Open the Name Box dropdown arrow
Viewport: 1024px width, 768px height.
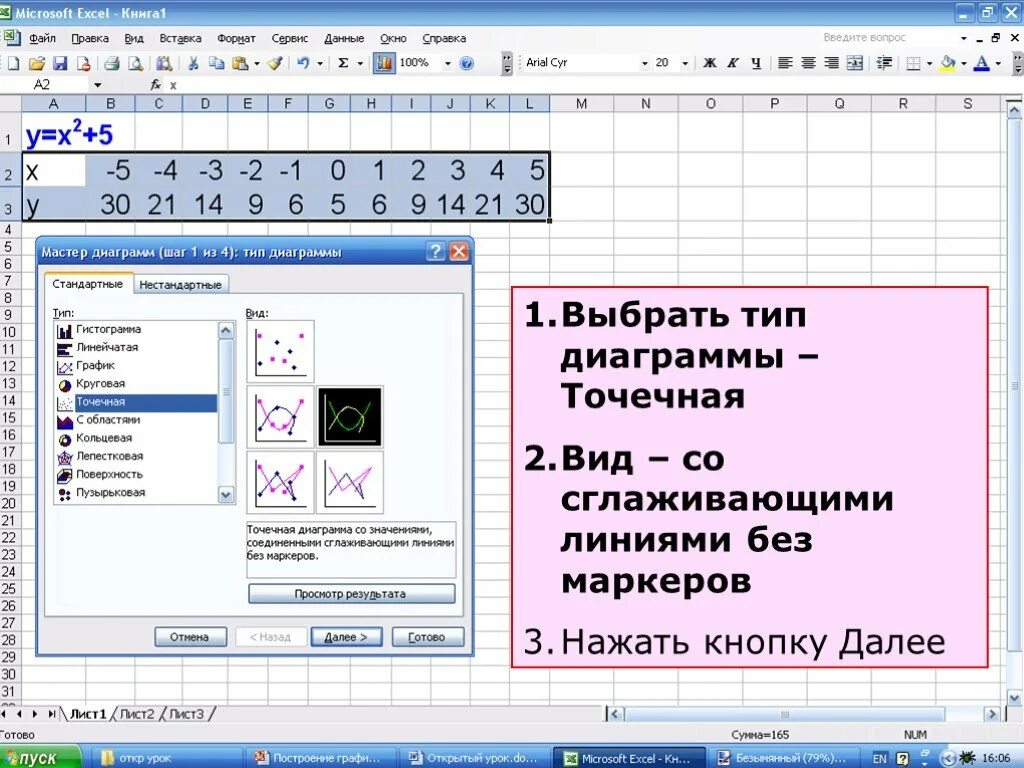tap(97, 85)
